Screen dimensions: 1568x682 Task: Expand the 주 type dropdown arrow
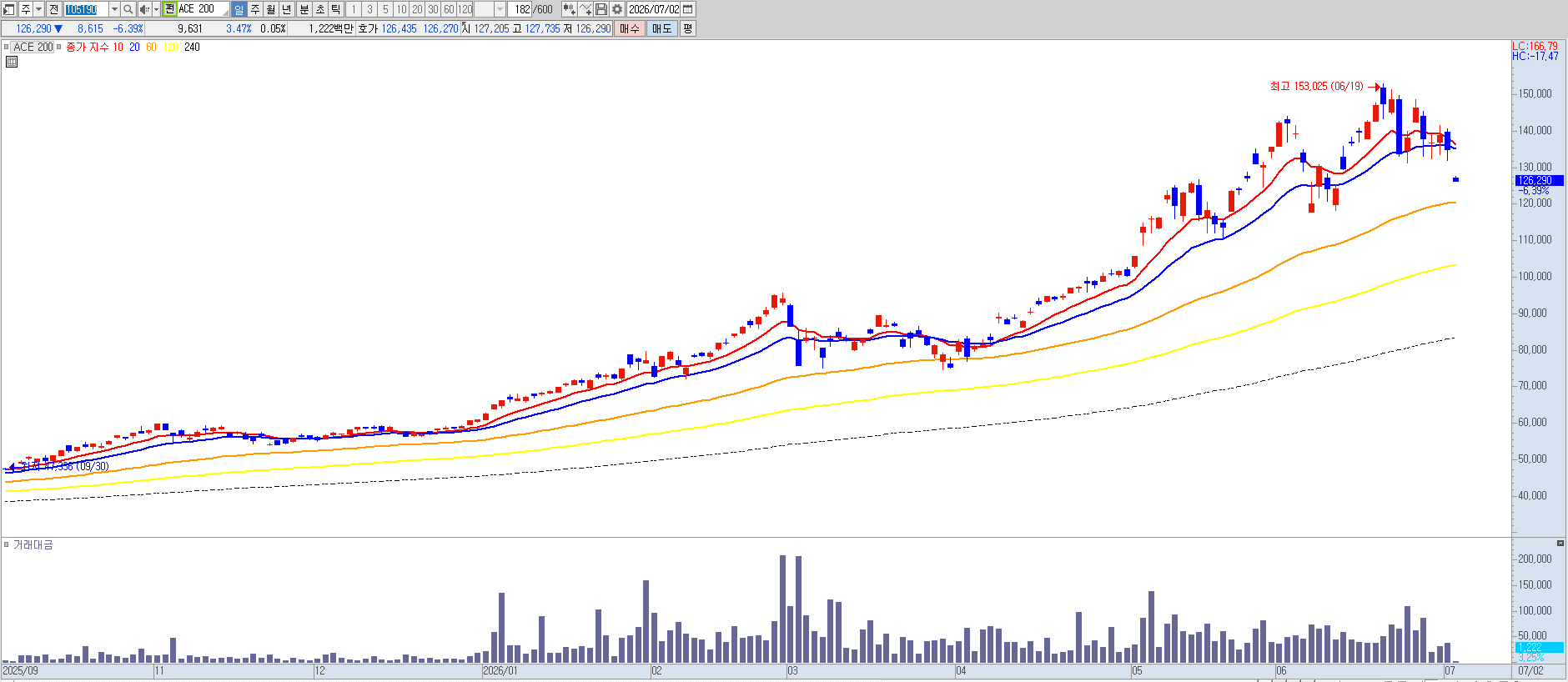(x=38, y=9)
